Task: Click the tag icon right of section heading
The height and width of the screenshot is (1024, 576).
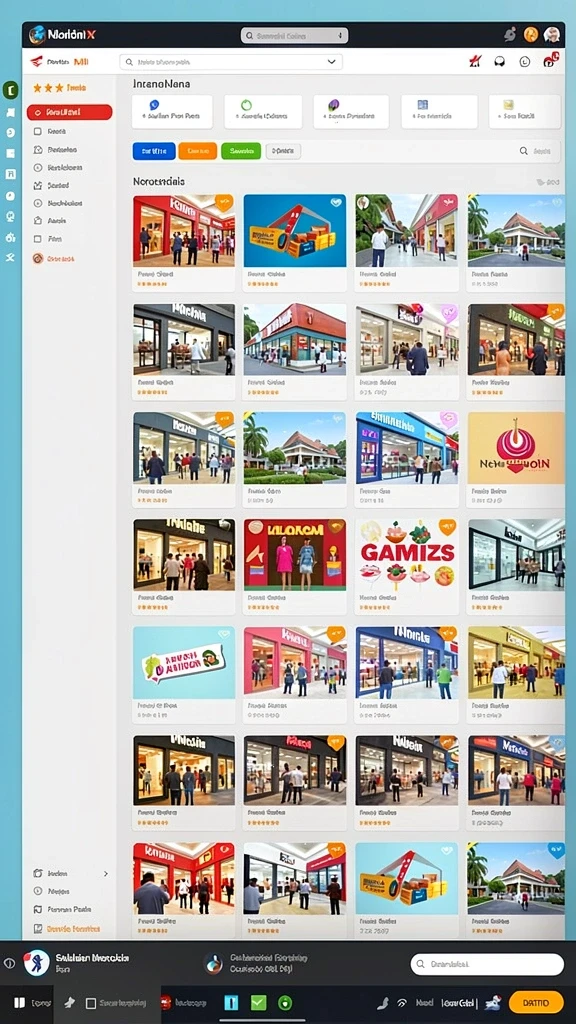Action: [x=540, y=182]
